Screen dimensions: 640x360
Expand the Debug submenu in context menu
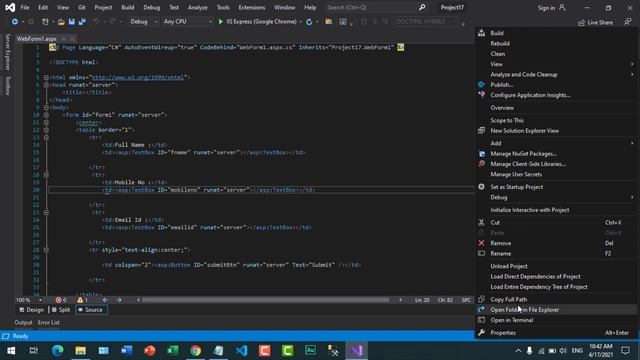pos(557,197)
